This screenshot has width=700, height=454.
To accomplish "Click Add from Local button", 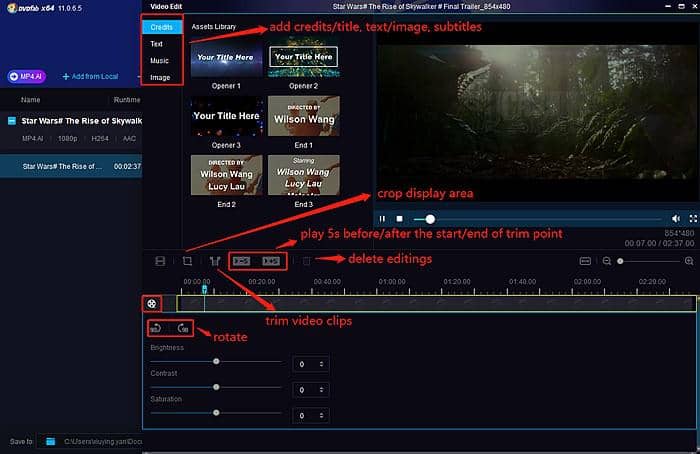I will (92, 76).
